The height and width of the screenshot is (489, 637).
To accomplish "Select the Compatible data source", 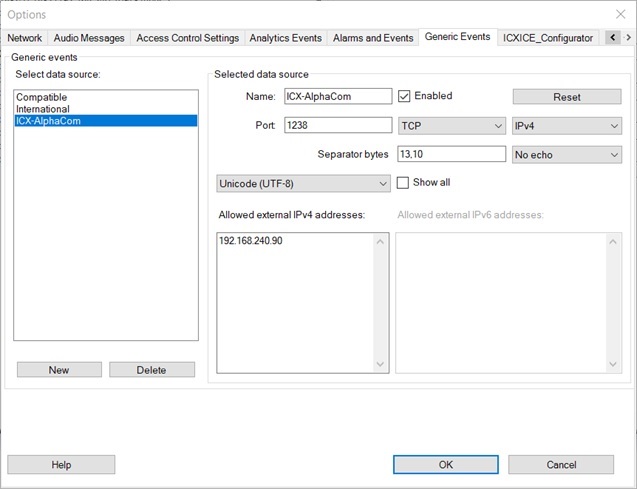I will click(42, 97).
